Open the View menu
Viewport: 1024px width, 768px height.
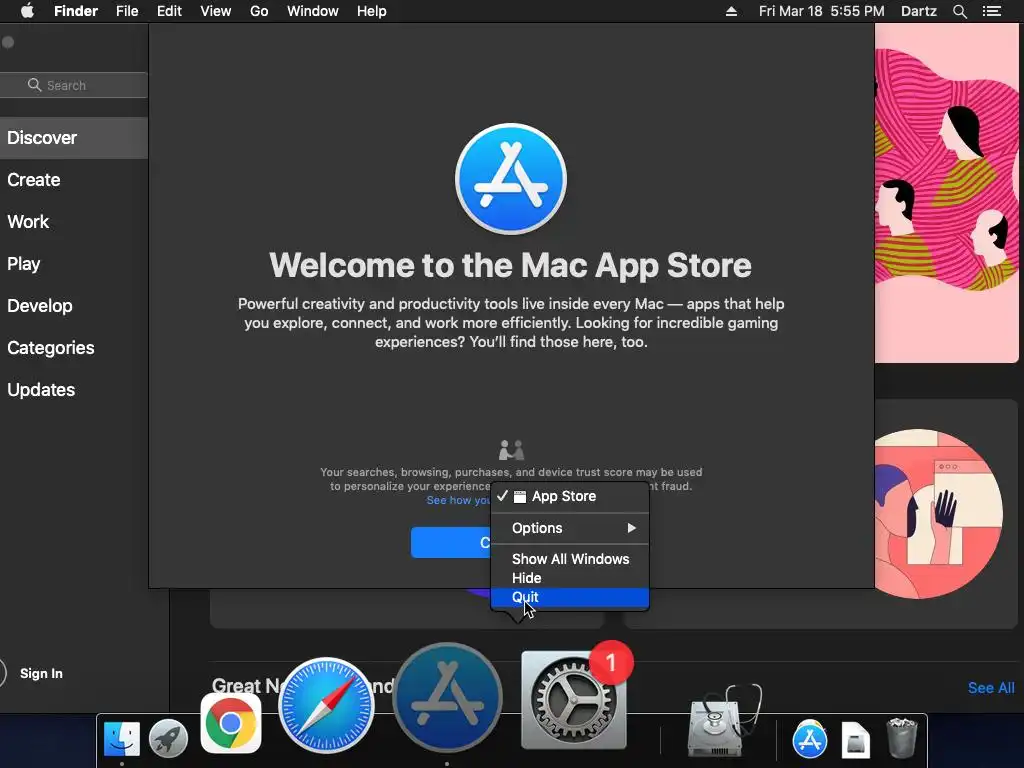(x=216, y=11)
